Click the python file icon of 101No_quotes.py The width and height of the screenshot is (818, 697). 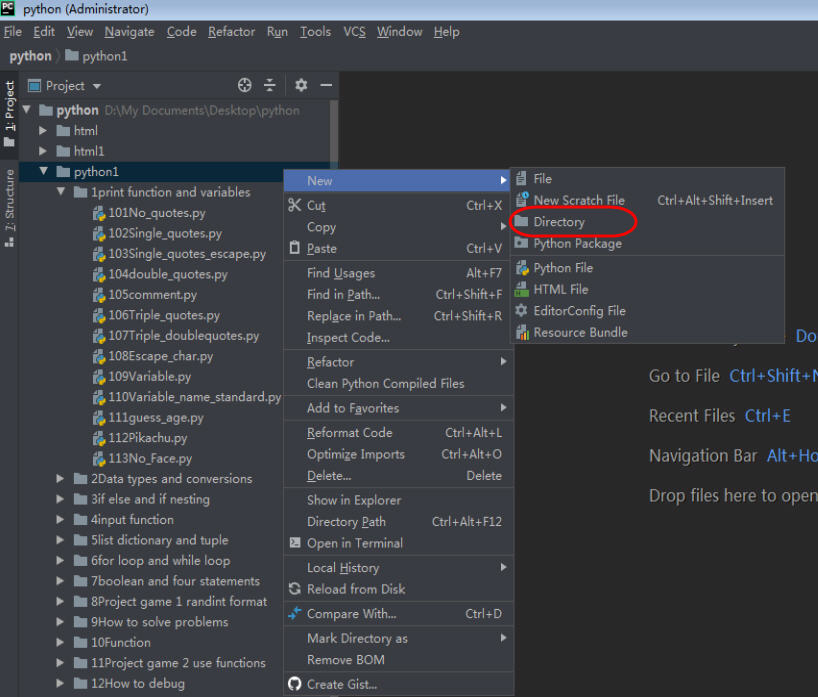(x=99, y=213)
